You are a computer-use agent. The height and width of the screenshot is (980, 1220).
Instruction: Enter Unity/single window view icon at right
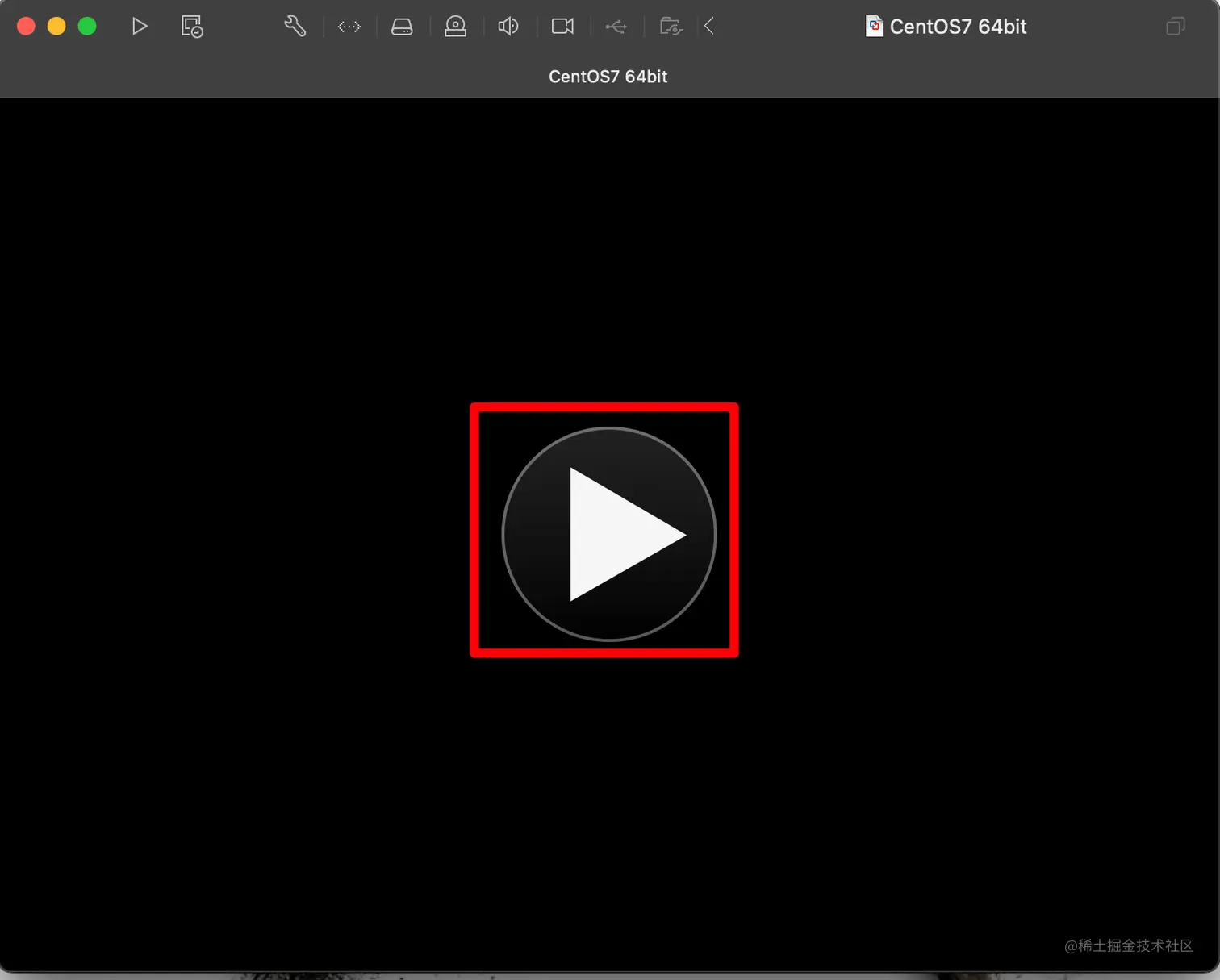(1176, 27)
